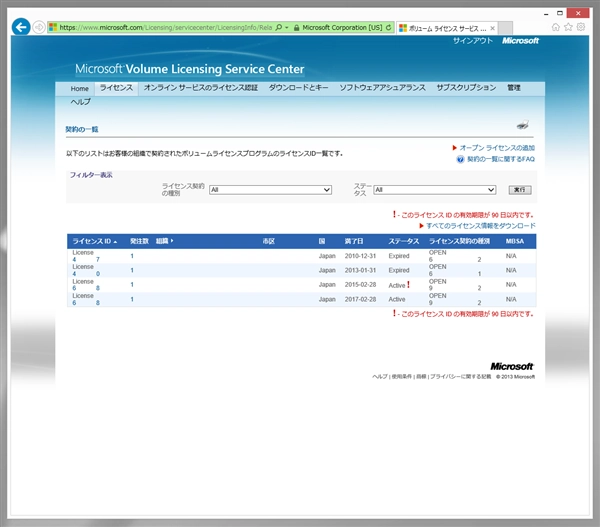
Task: Click the browser Forward arrow button
Action: pos(39,28)
